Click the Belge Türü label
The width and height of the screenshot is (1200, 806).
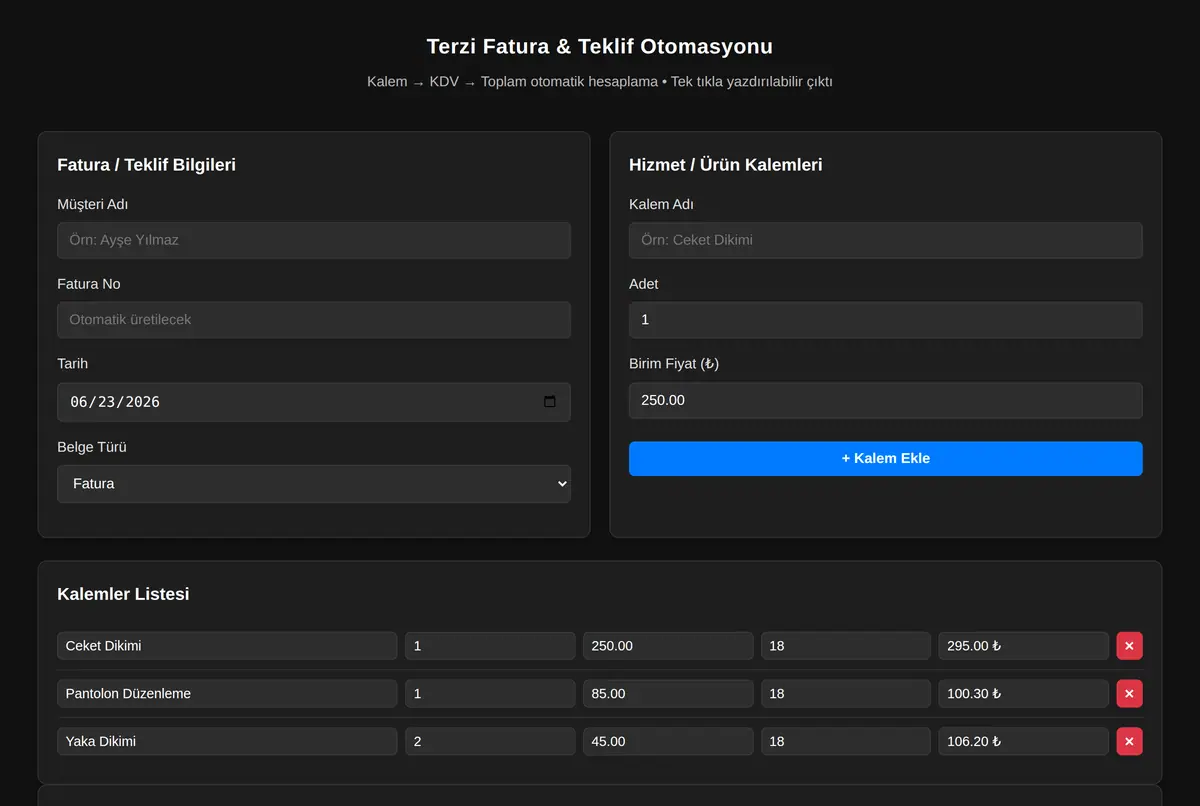coord(92,447)
